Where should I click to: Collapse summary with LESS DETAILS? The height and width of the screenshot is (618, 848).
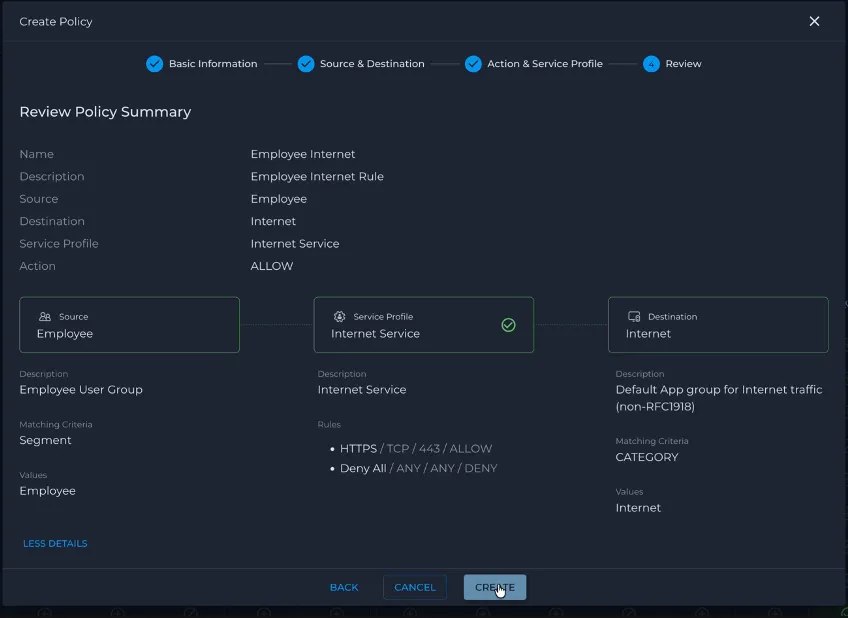[55, 543]
